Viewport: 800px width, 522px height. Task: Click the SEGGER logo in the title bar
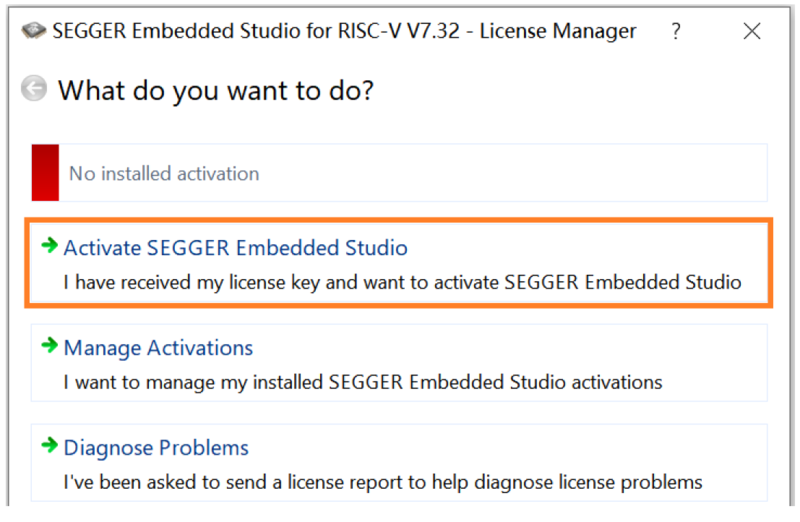coord(34,31)
